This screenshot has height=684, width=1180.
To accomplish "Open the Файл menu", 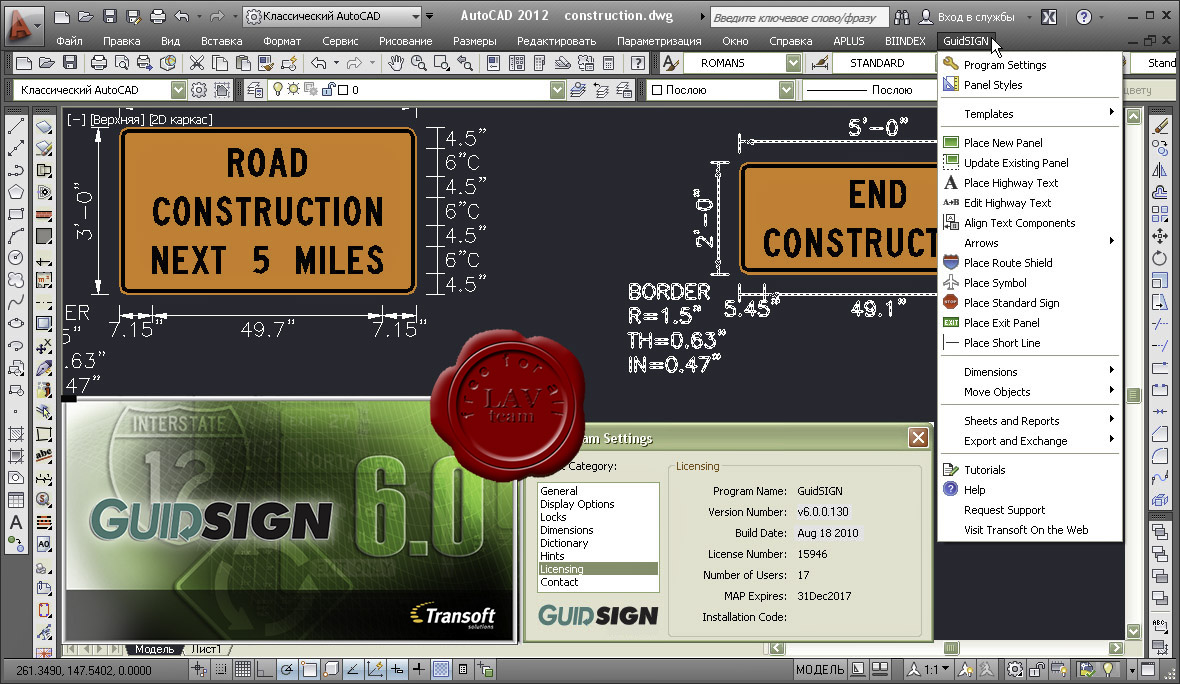I will 69,41.
